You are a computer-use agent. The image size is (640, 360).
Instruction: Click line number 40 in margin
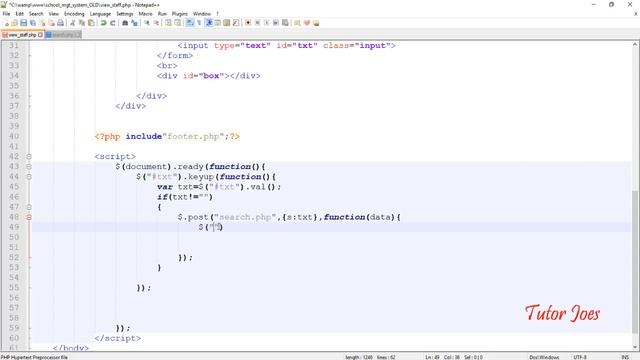pos(14,136)
